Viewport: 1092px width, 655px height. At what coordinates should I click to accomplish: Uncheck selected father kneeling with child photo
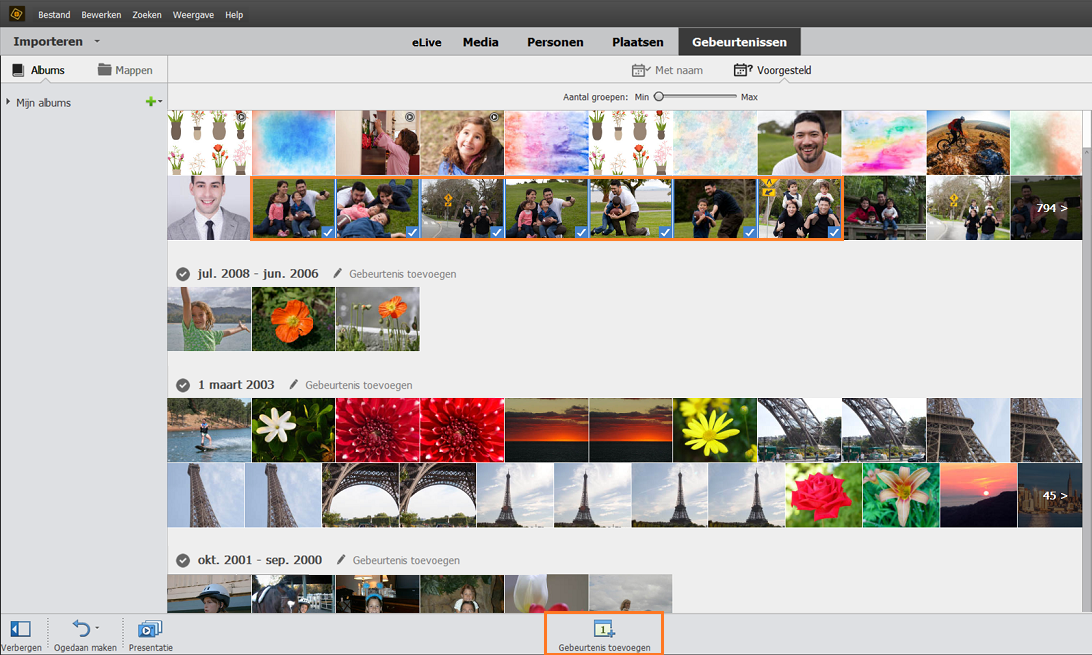pos(664,232)
